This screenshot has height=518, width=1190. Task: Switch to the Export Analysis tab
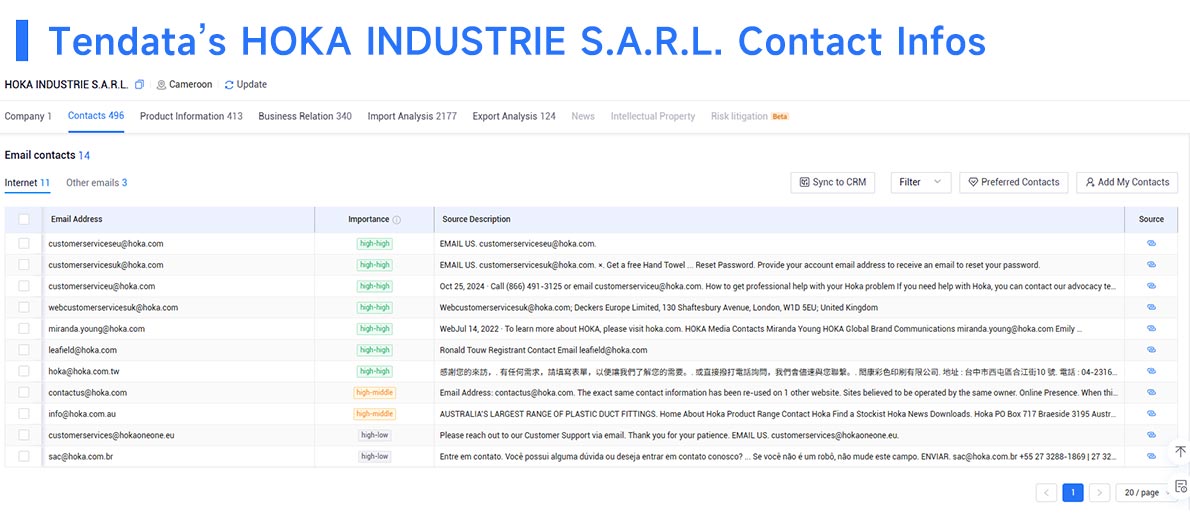coord(514,116)
